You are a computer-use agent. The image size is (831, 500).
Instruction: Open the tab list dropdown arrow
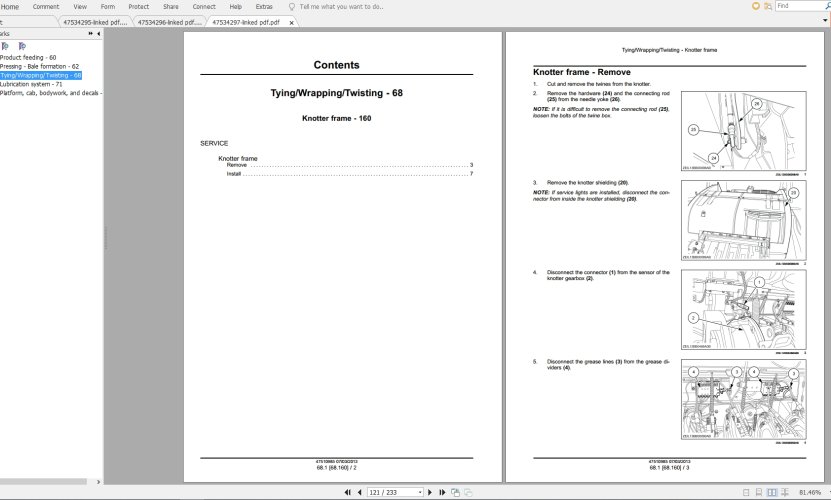[x=822, y=20]
